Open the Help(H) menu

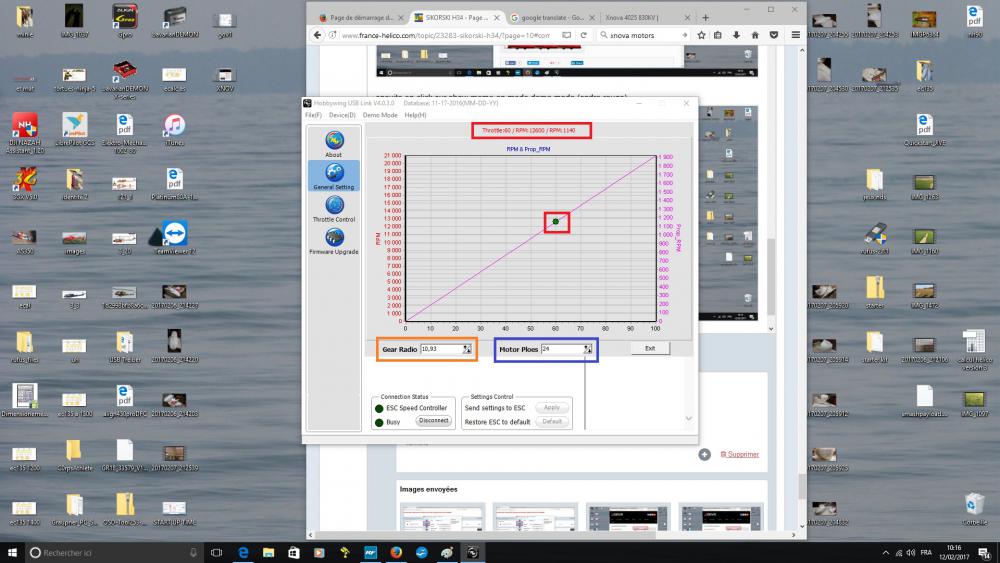click(415, 115)
